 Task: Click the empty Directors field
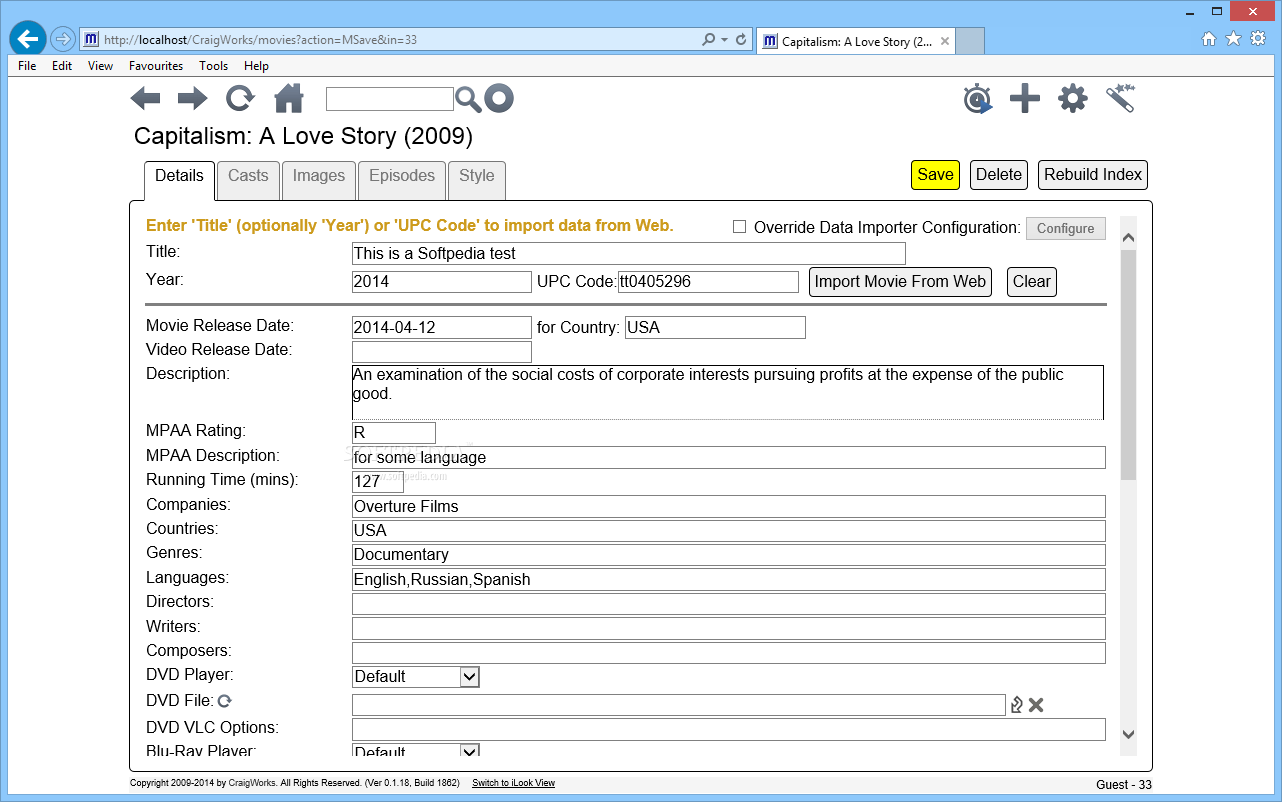[x=729, y=603]
